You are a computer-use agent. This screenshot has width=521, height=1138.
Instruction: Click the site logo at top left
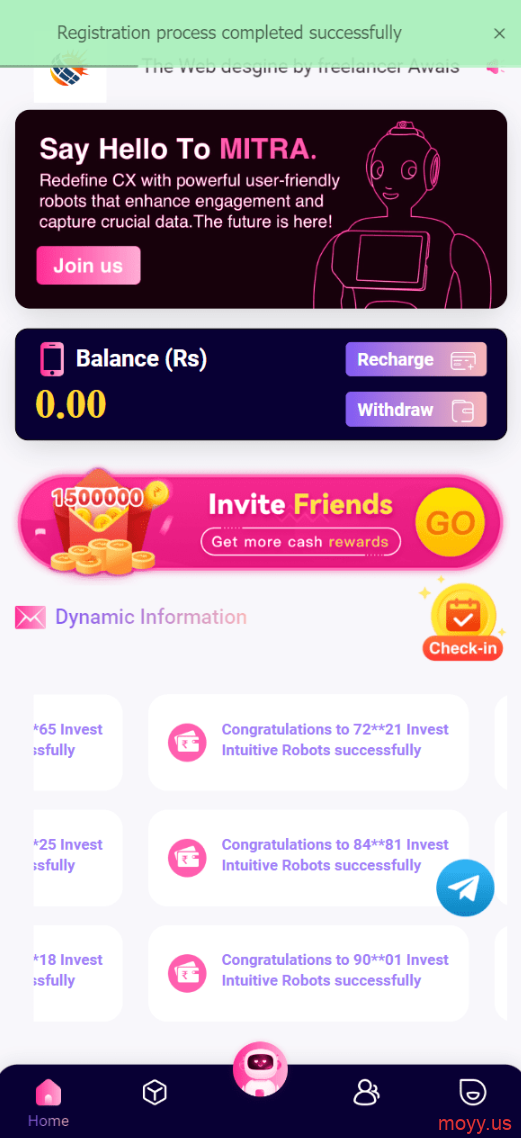[70, 73]
